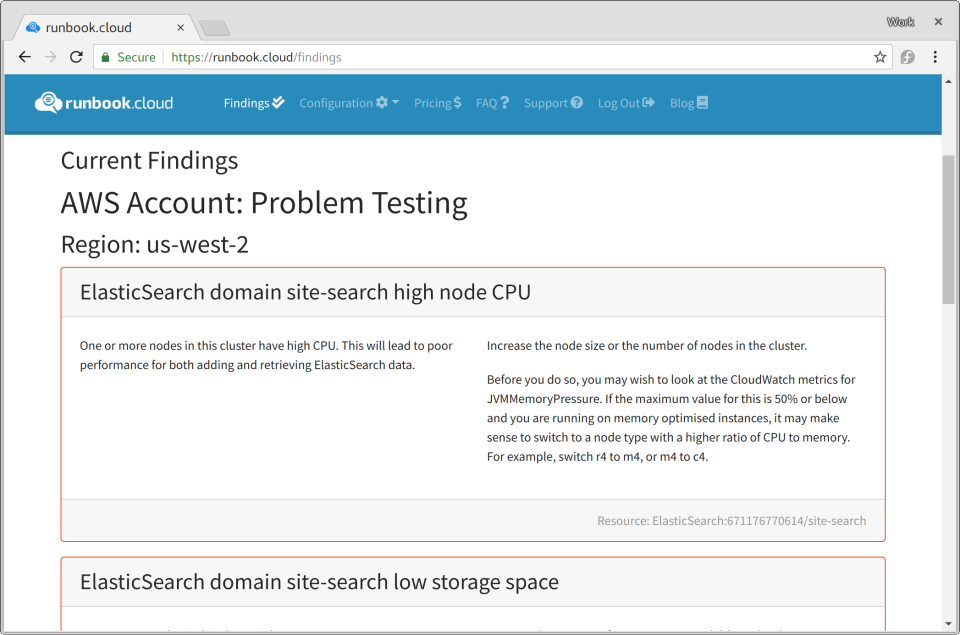The image size is (960, 635).
Task: Click the runbook.cloud logo
Action: (103, 102)
